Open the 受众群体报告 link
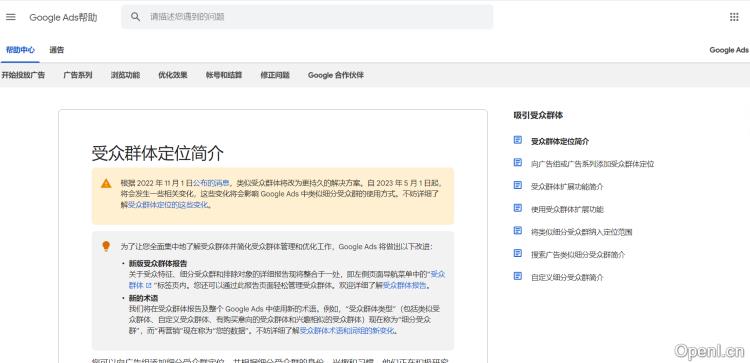 [405, 286]
